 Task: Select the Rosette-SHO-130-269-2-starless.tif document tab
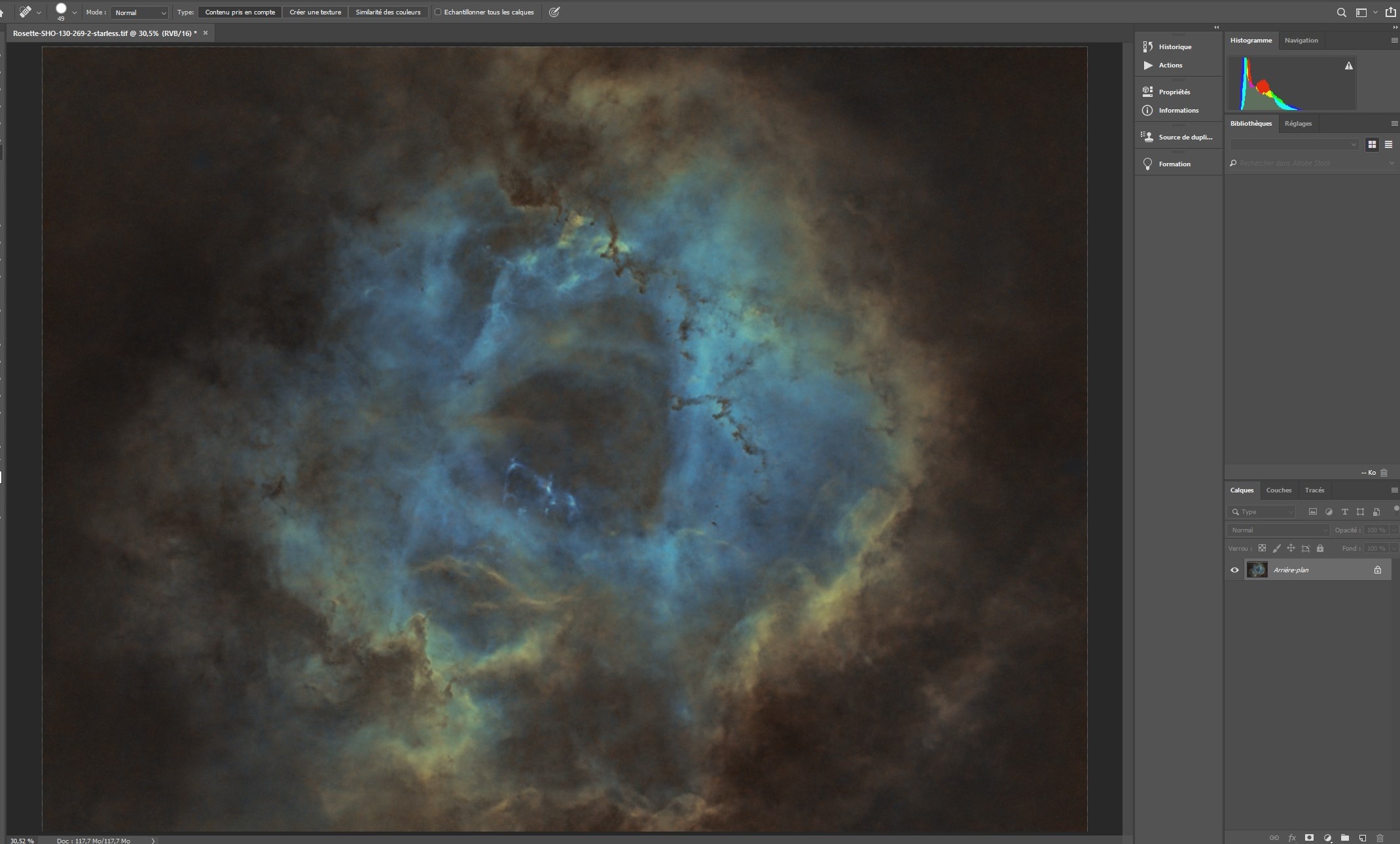point(105,33)
